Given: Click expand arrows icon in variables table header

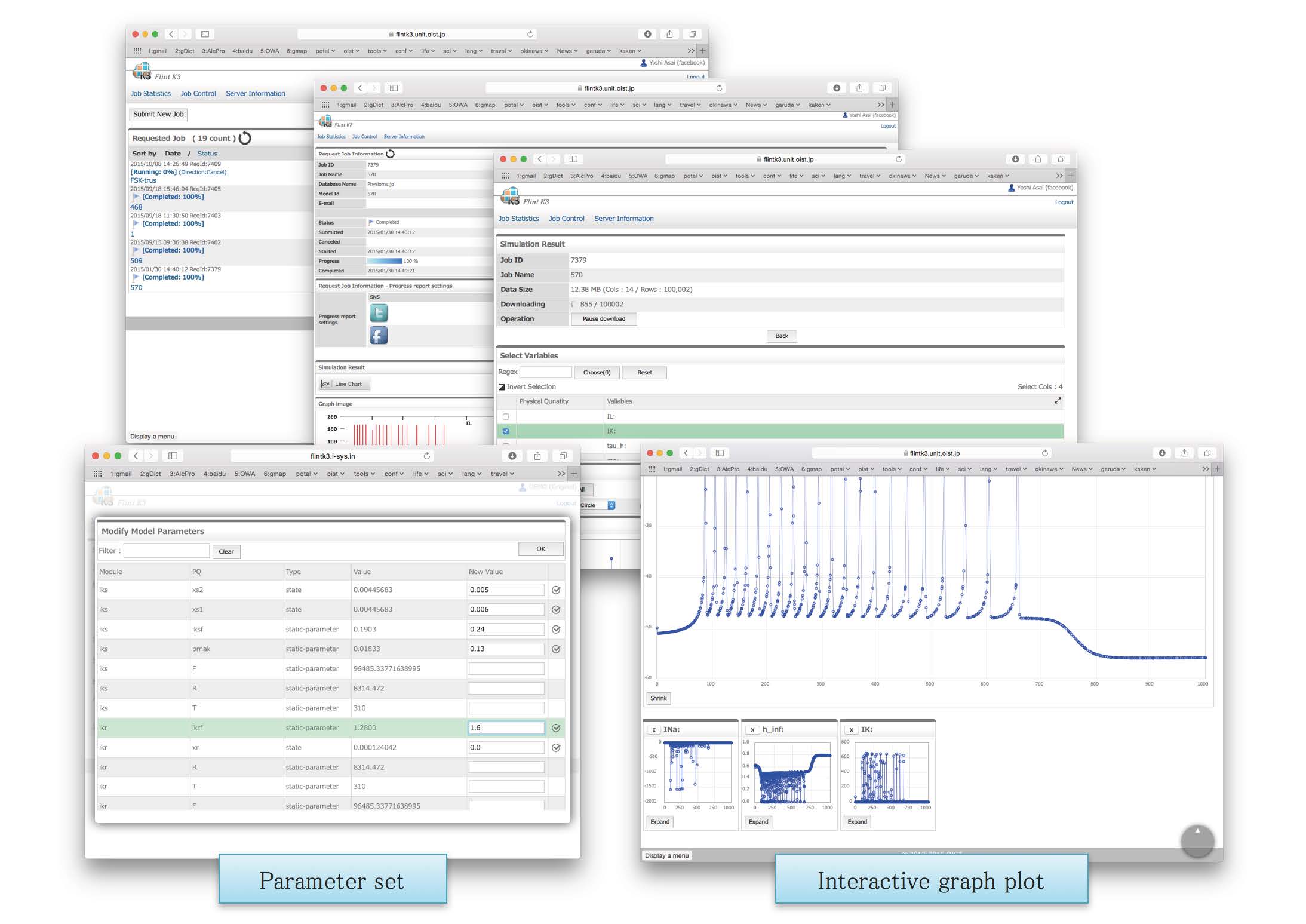Looking at the screenshot, I should (1058, 401).
